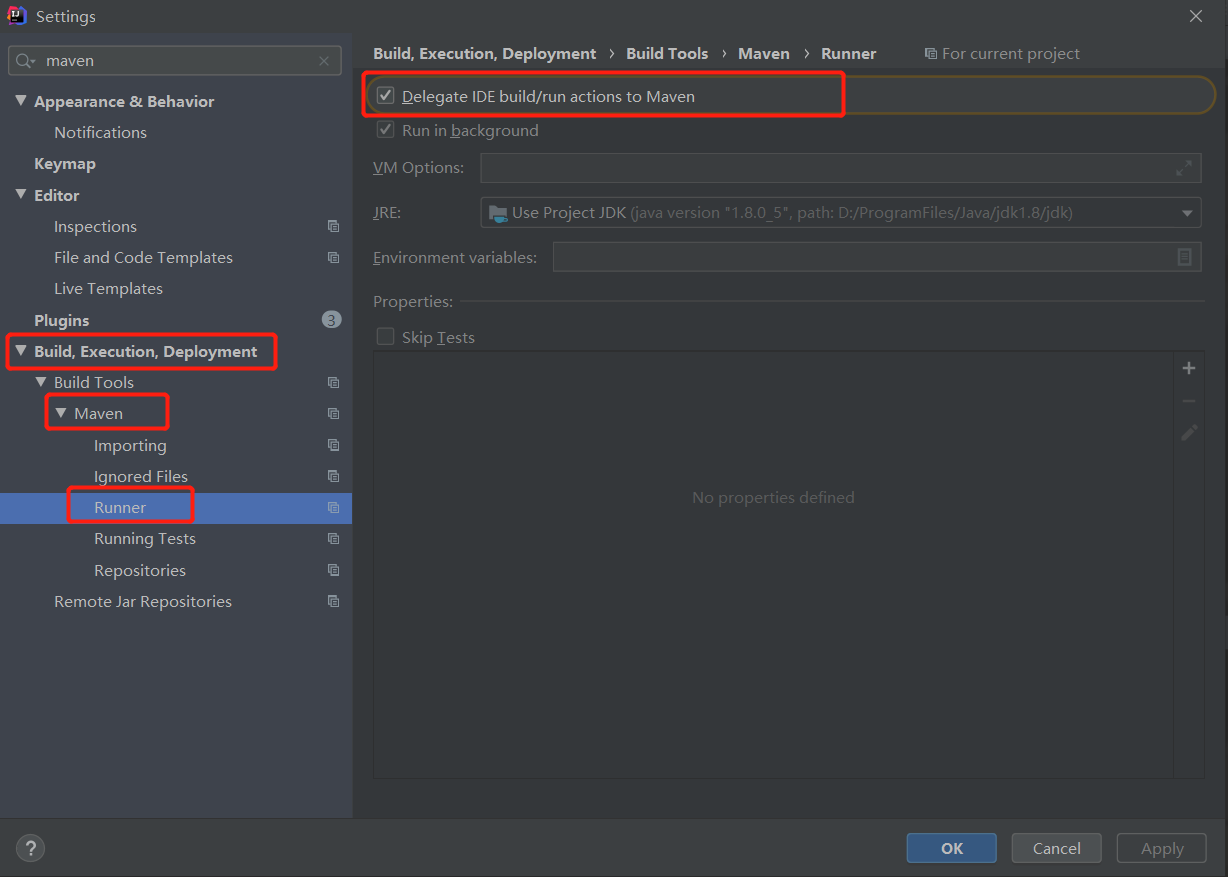Click 'No properties defined' text
The image size is (1228, 877).
[x=773, y=497]
